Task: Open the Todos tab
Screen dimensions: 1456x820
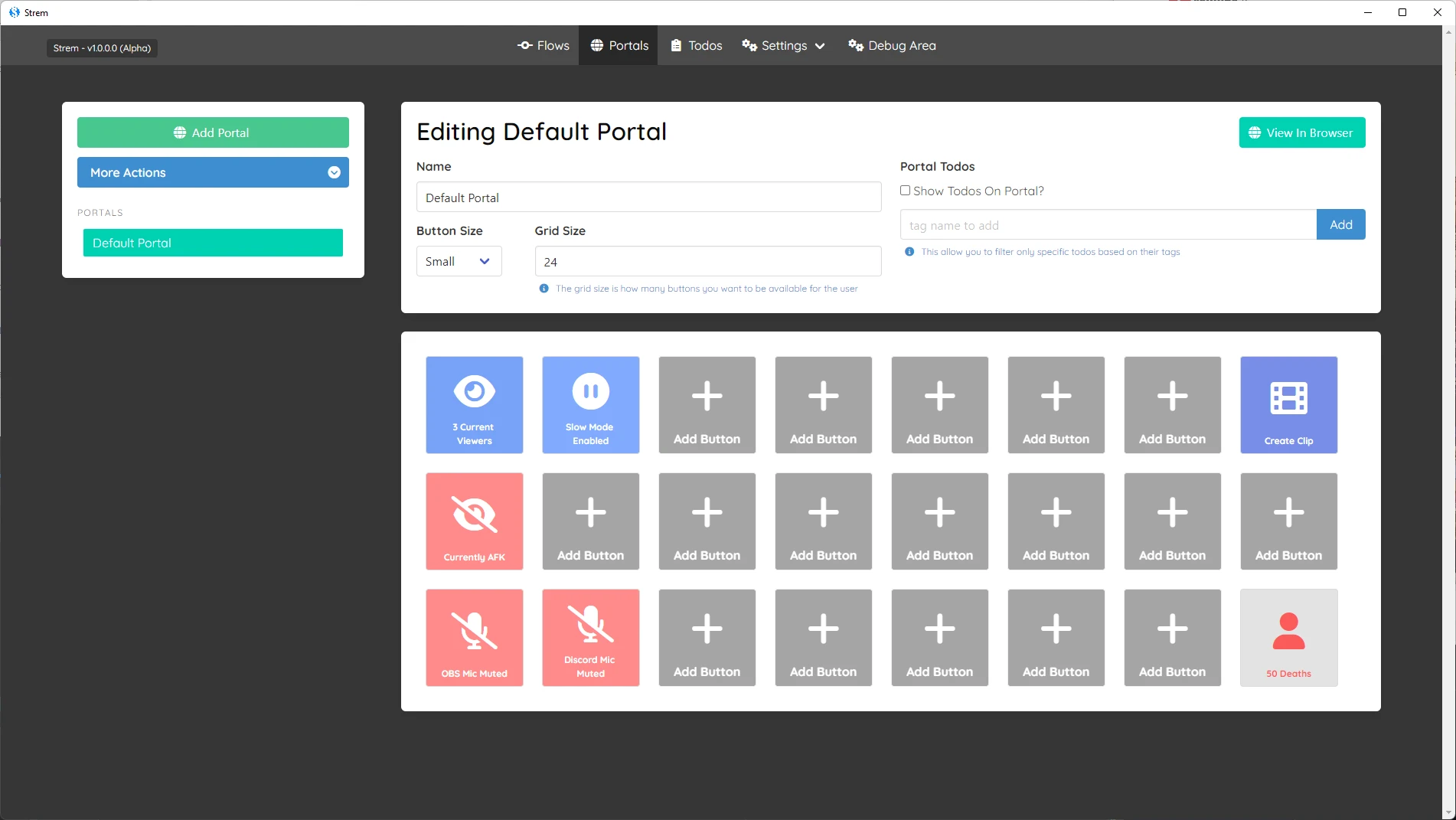Action: pyautogui.click(x=696, y=45)
